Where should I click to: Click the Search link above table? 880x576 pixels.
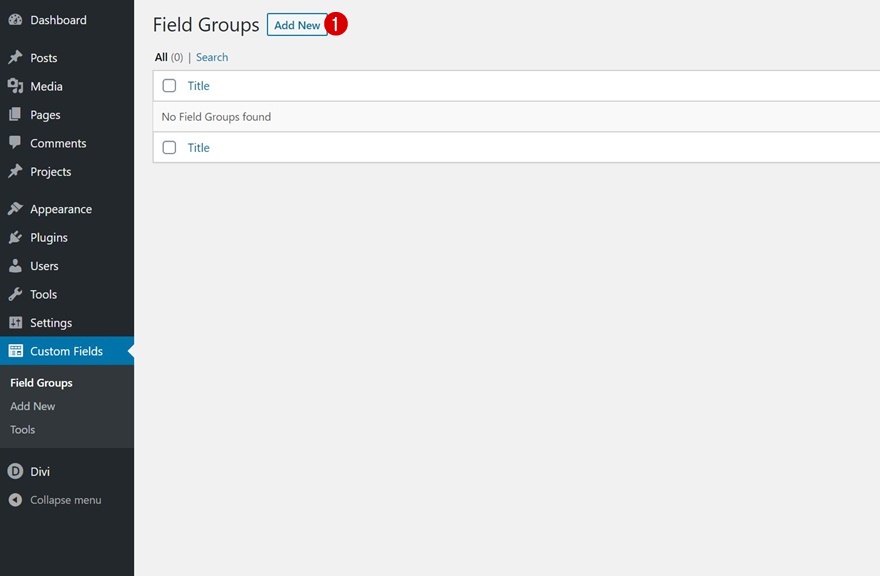[x=212, y=57]
